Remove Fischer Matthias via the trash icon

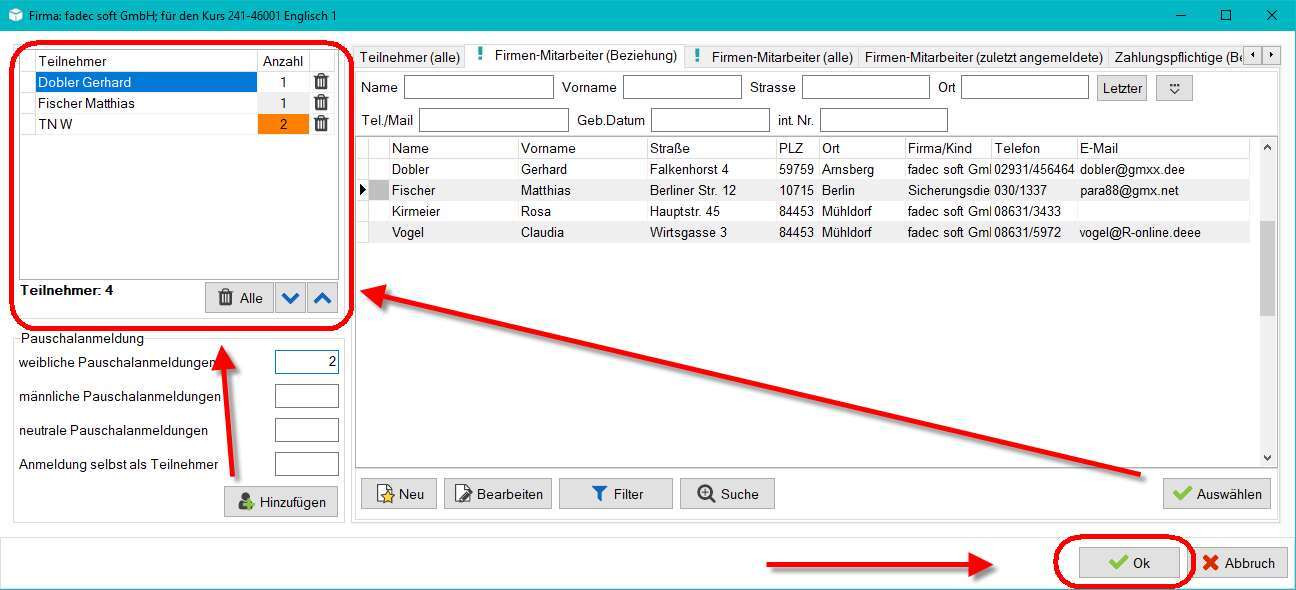tap(321, 103)
